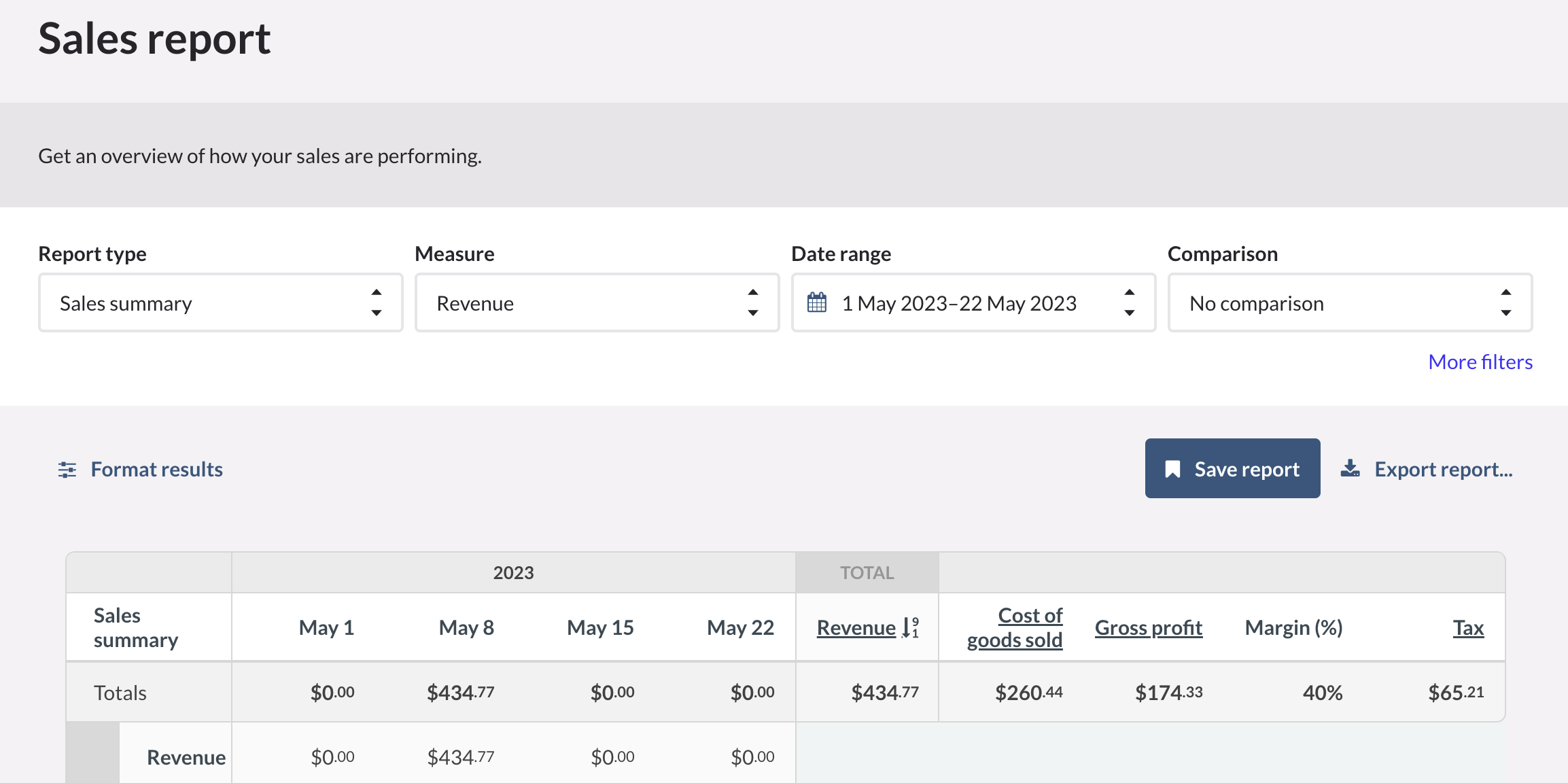Screen dimensions: 1568x783
Task: Open the Date range picker
Action: (973, 303)
